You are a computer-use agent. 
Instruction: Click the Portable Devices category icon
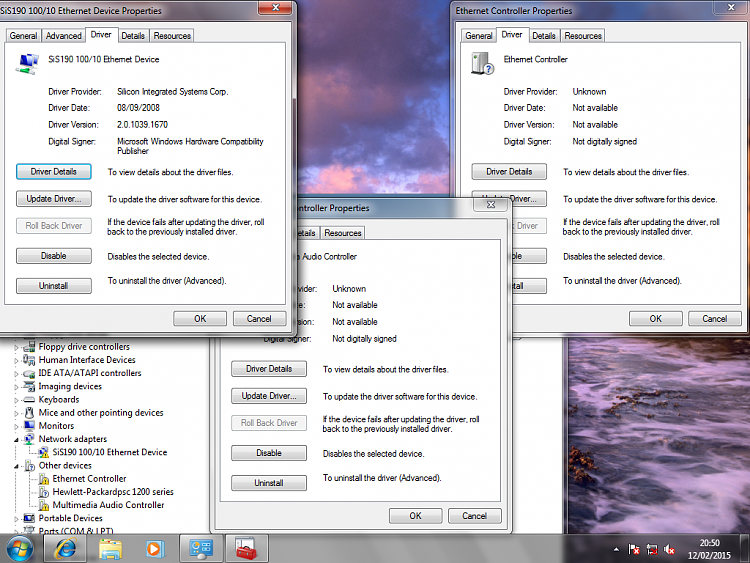pos(29,519)
